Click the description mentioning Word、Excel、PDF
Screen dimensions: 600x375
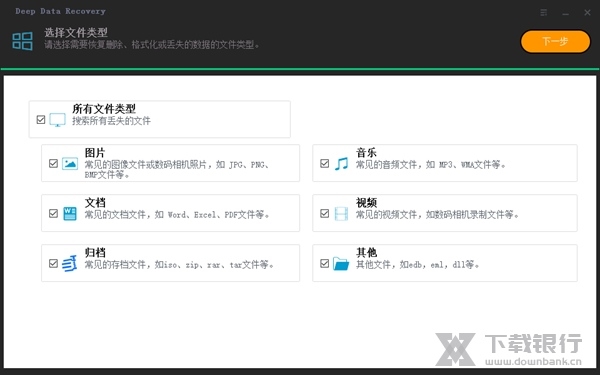[x=177, y=215]
